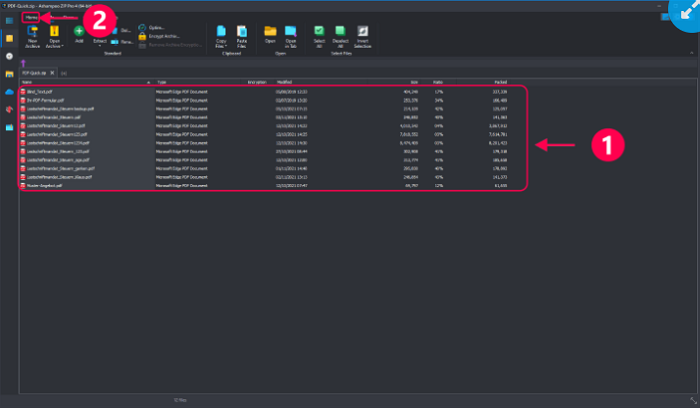Sort by the Size column header
The height and width of the screenshot is (408, 700).
[414, 82]
